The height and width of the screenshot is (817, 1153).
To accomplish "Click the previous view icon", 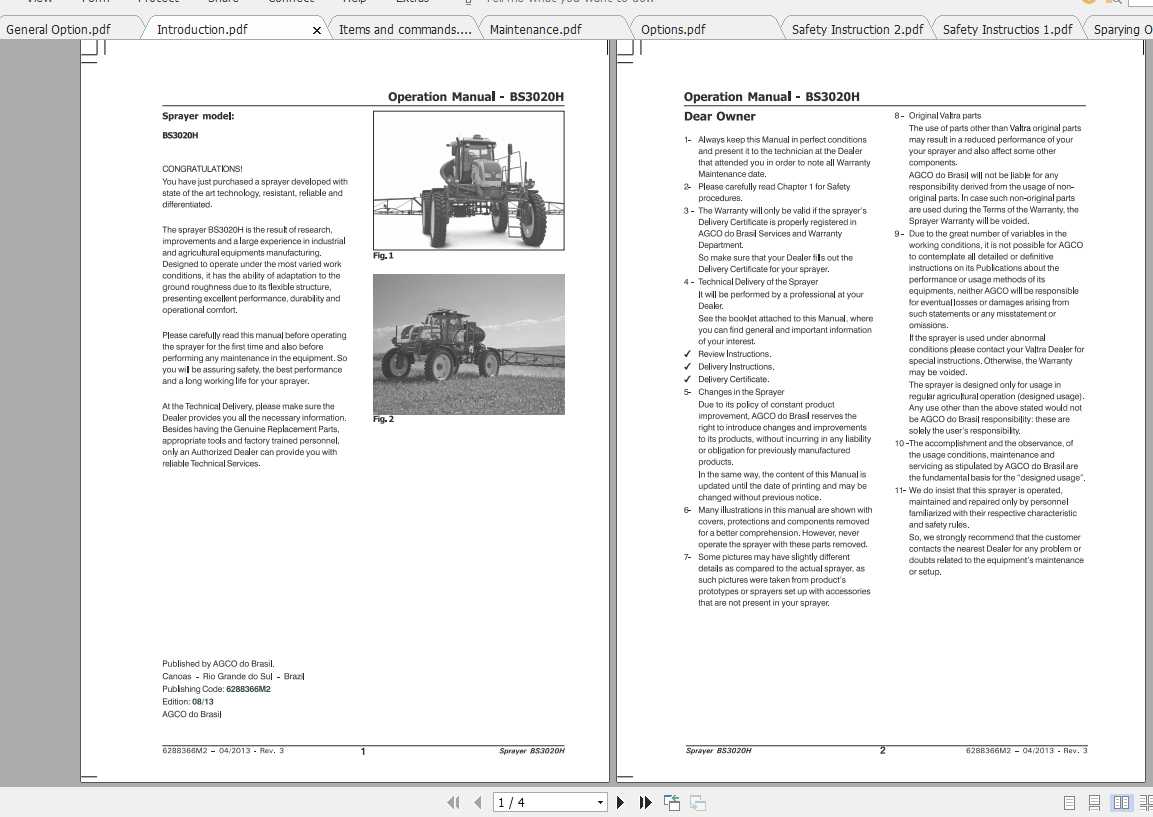I will pos(671,802).
